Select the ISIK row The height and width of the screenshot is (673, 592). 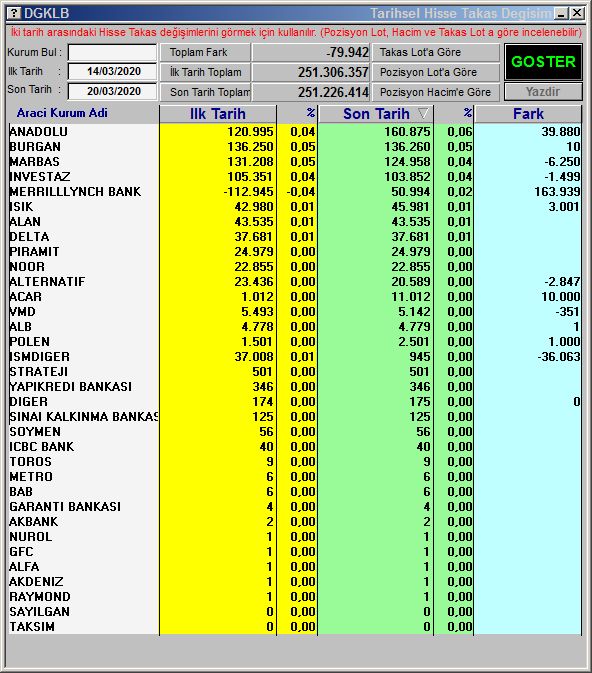click(x=295, y=206)
